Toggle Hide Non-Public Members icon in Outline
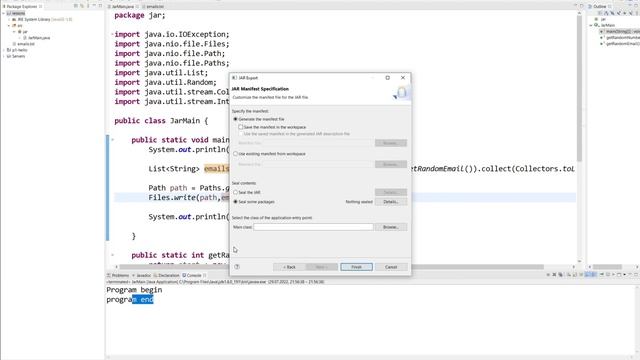Viewport: 640px width, 360px height. [624, 13]
